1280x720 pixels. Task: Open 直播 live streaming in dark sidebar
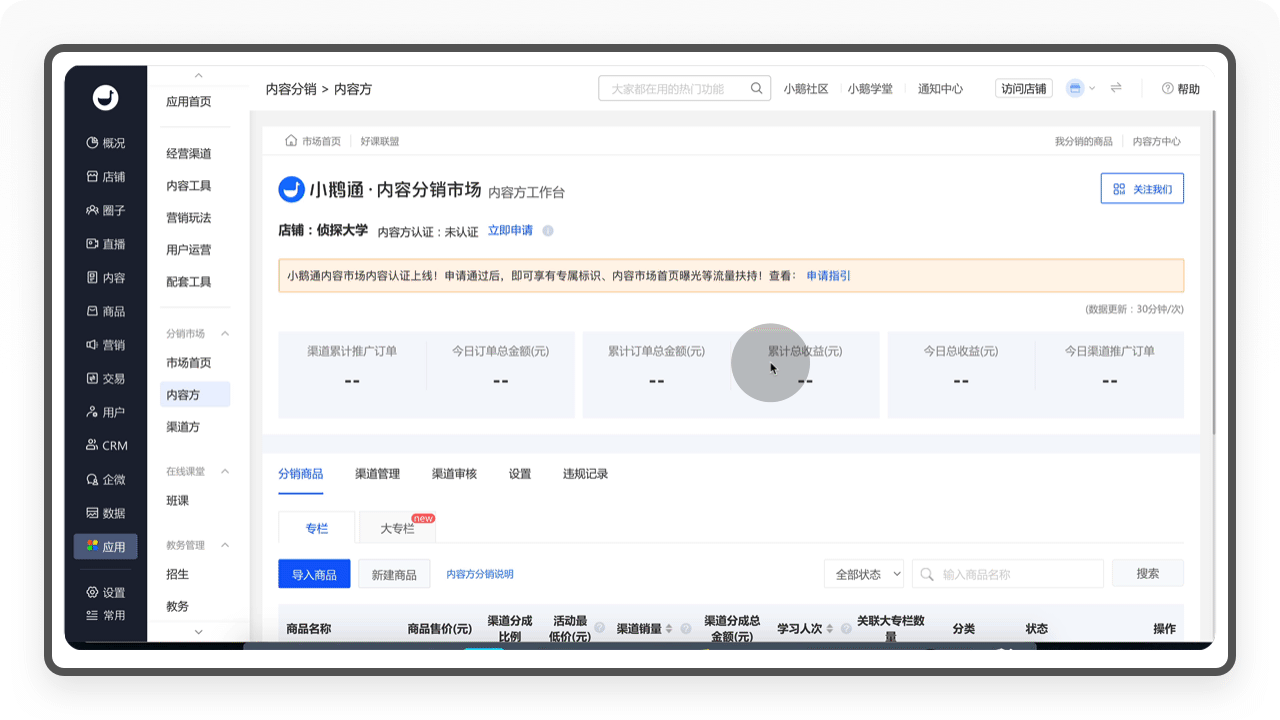coord(105,244)
